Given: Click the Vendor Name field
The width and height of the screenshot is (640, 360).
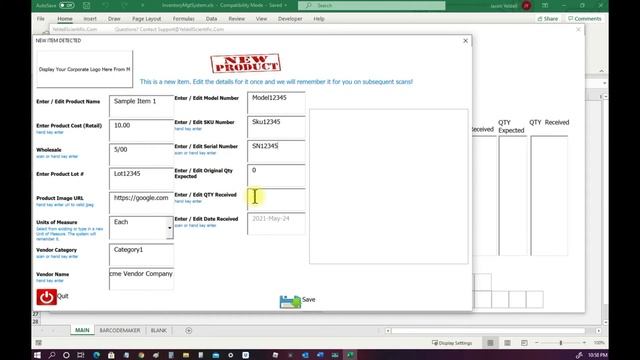Looking at the screenshot, I should tap(142, 279).
